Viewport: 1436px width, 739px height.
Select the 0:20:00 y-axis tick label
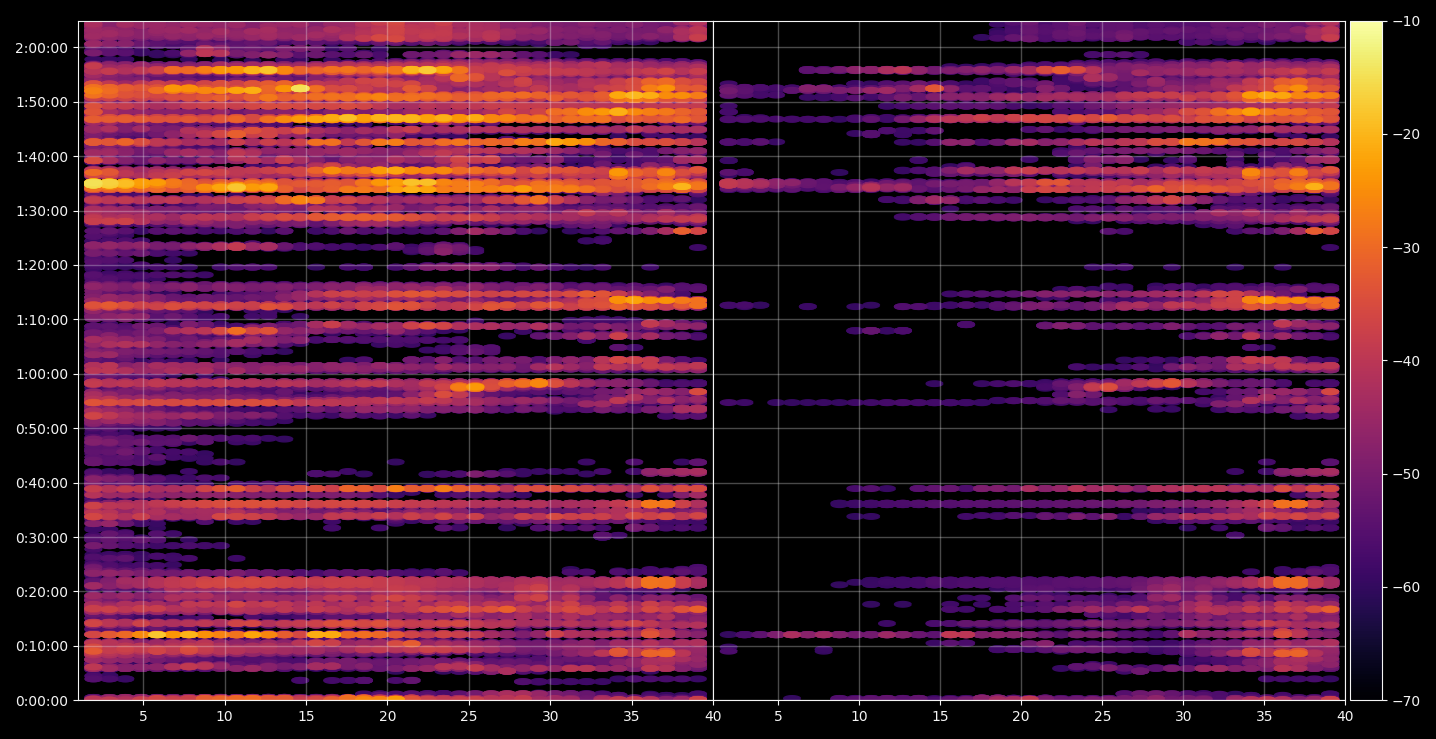tap(42, 592)
